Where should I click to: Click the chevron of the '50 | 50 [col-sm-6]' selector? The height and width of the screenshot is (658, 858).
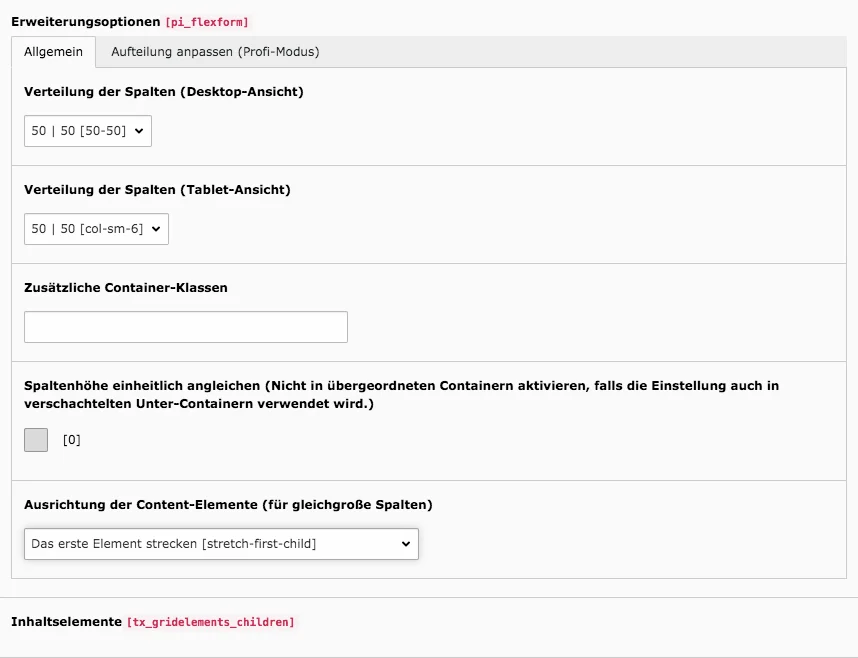click(x=157, y=228)
